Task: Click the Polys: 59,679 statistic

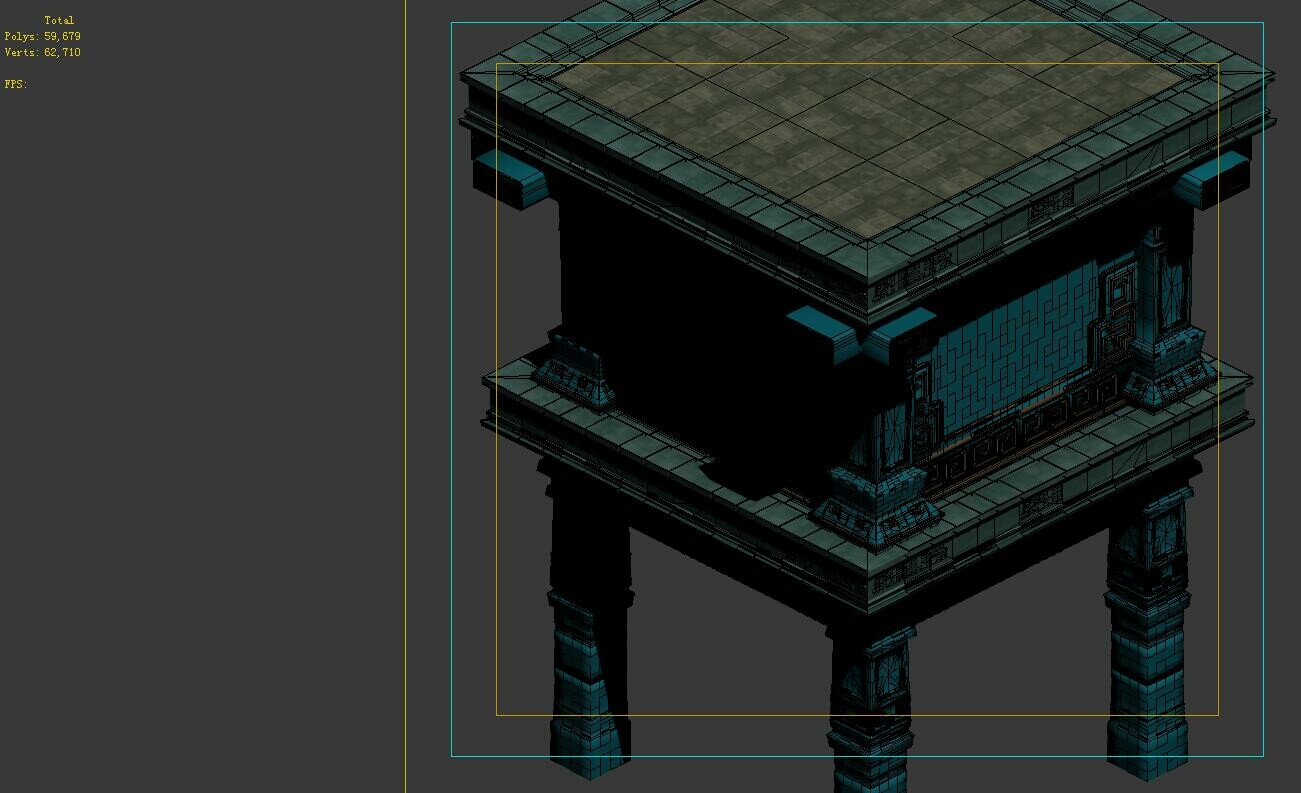Action: [43, 35]
